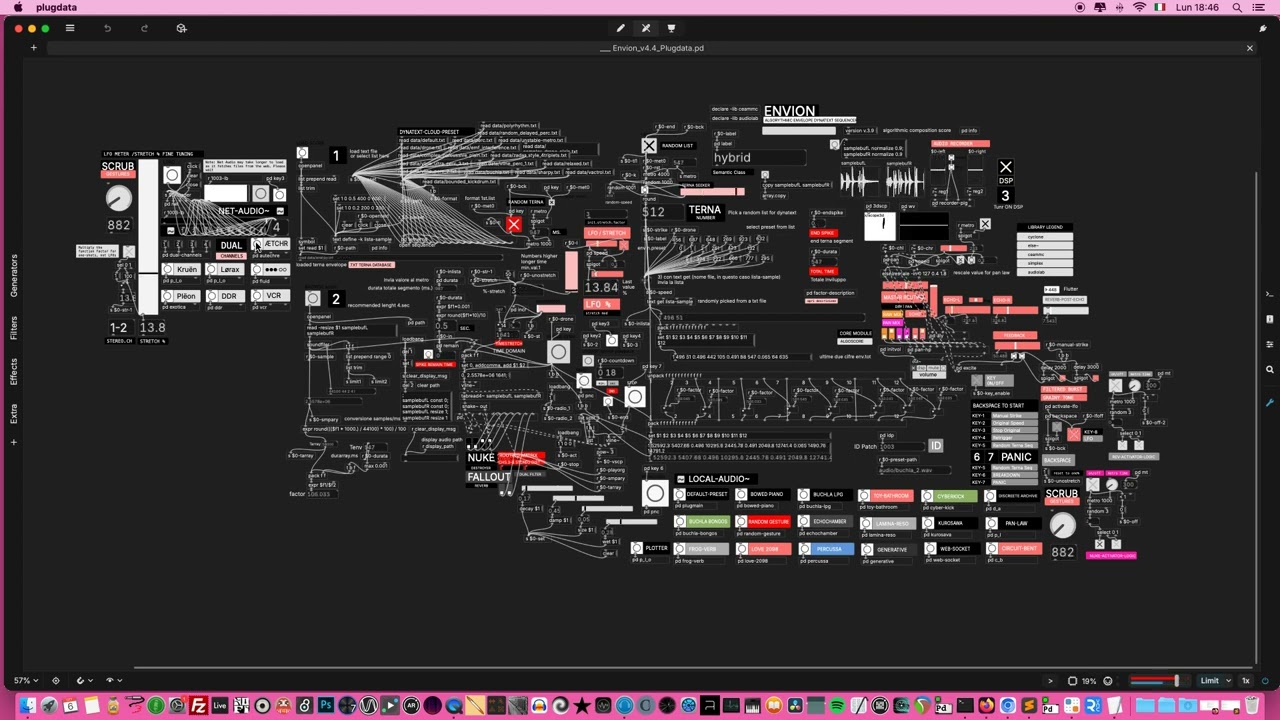Open a new tab with plus icon

click(x=33, y=48)
